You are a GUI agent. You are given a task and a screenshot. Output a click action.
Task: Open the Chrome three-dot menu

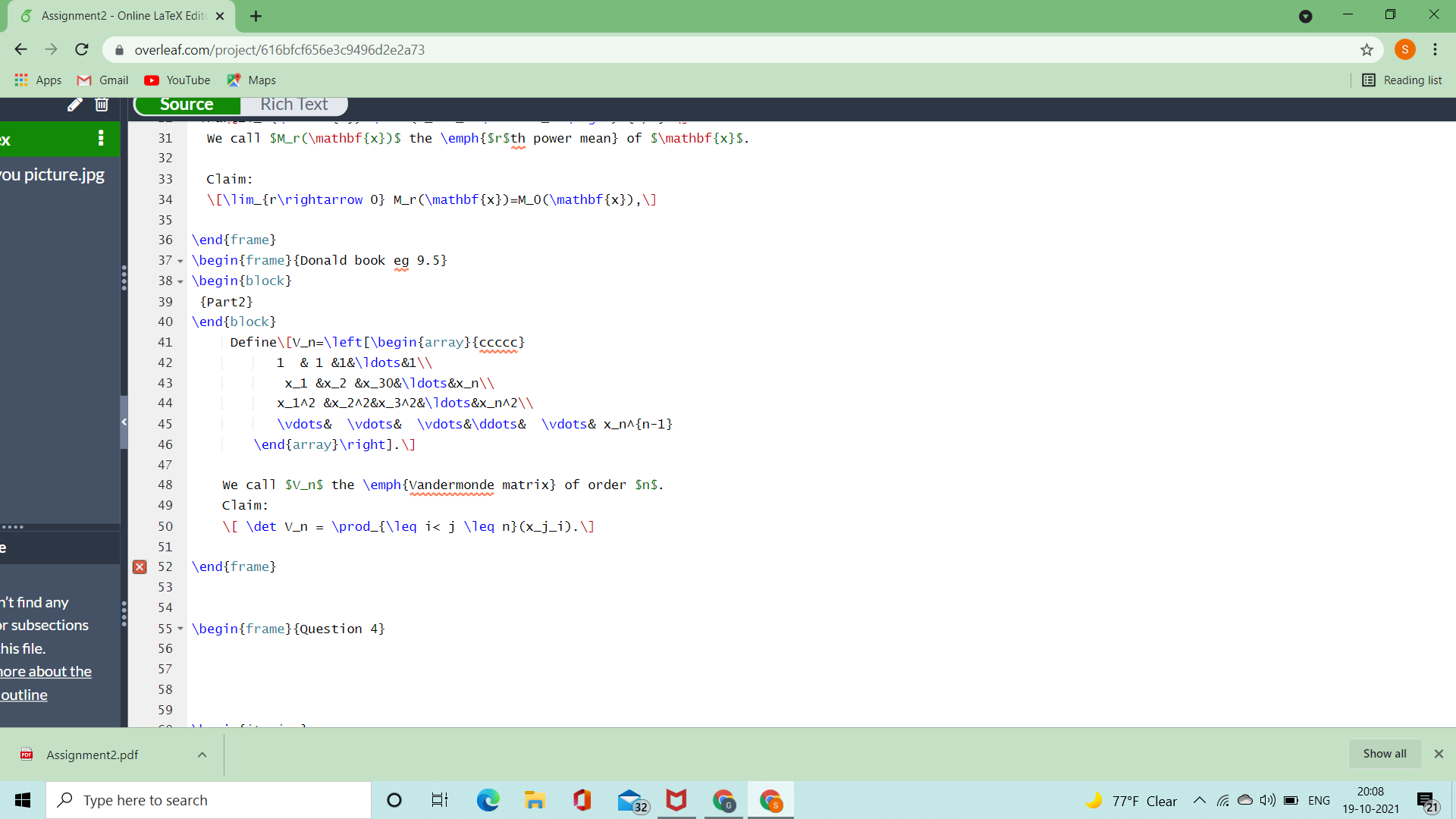pyautogui.click(x=1435, y=49)
